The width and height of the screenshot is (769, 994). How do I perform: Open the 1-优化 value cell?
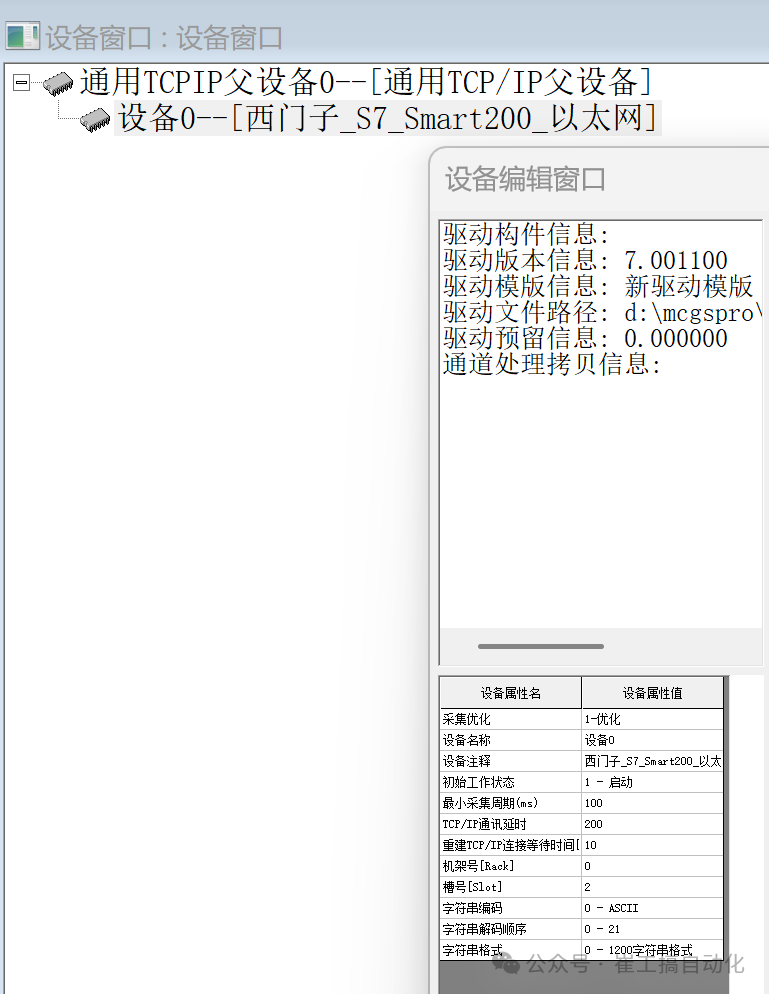[x=652, y=719]
